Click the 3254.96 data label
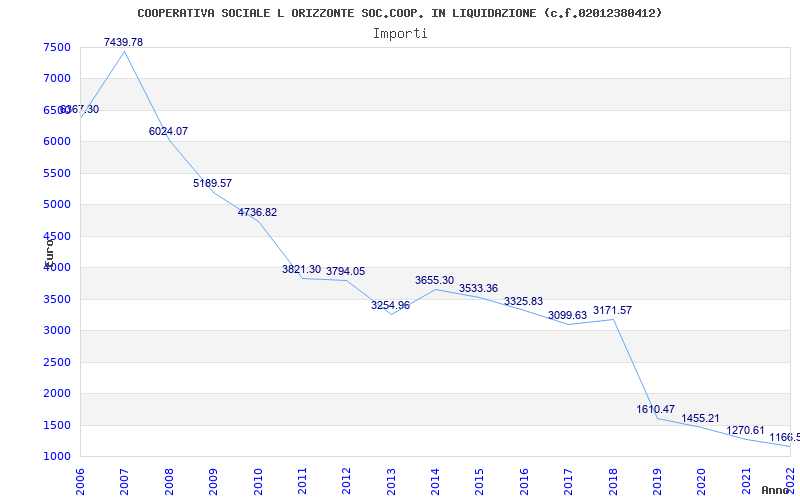The image size is (800, 500). pyautogui.click(x=390, y=306)
